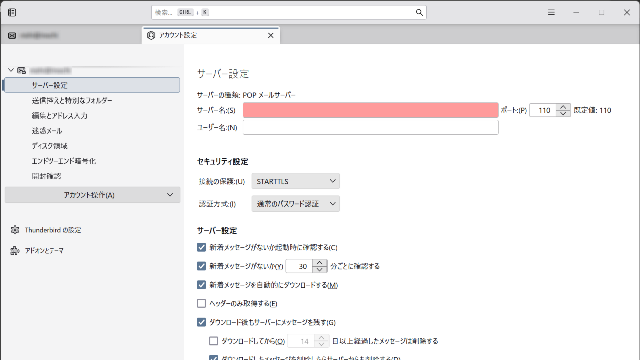Select サーバー設定 in the sidebar
The image size is (640, 360).
click(x=92, y=85)
